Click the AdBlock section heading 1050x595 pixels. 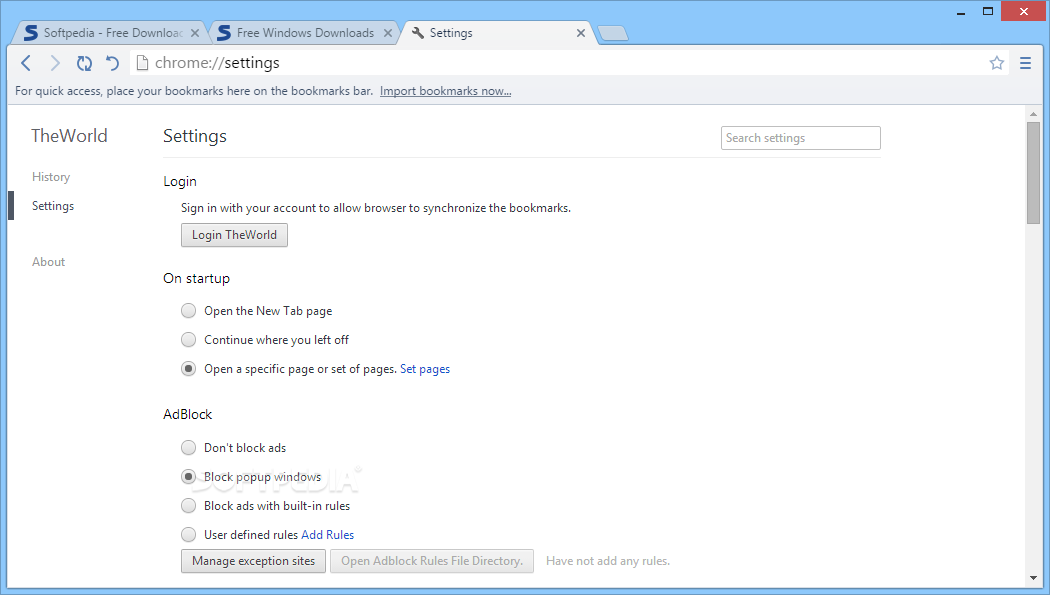[188, 414]
